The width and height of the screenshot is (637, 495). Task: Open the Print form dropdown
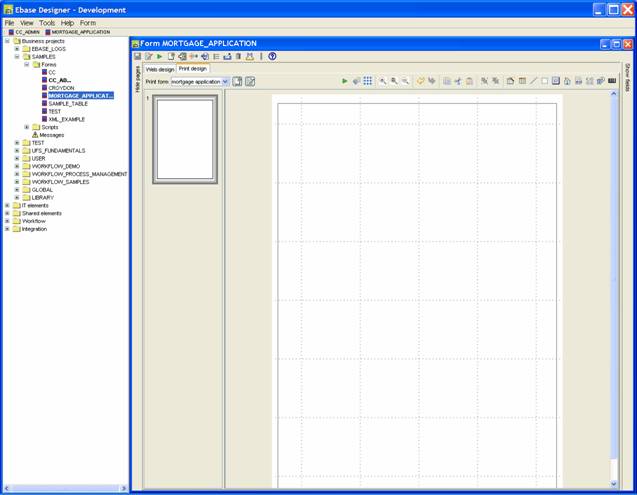pos(225,81)
